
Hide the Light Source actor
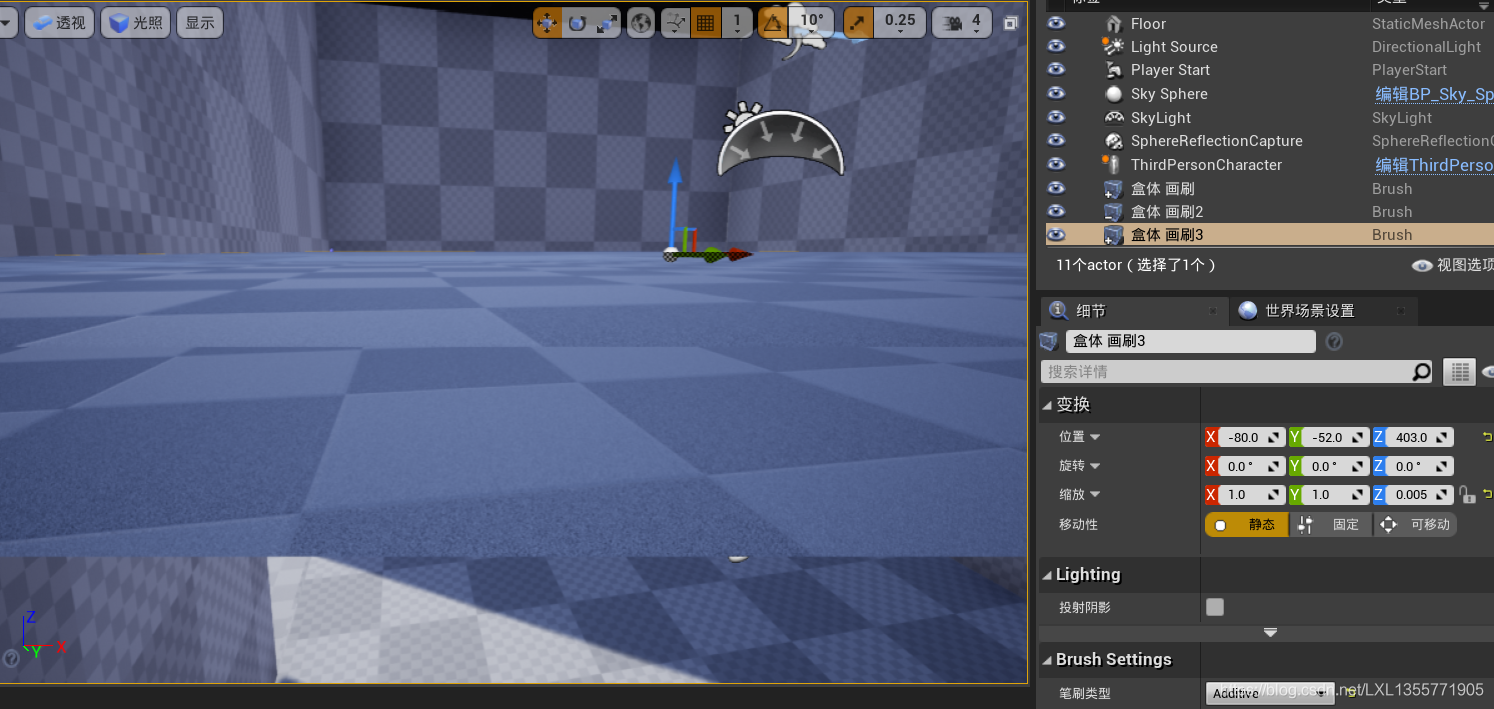click(1056, 46)
